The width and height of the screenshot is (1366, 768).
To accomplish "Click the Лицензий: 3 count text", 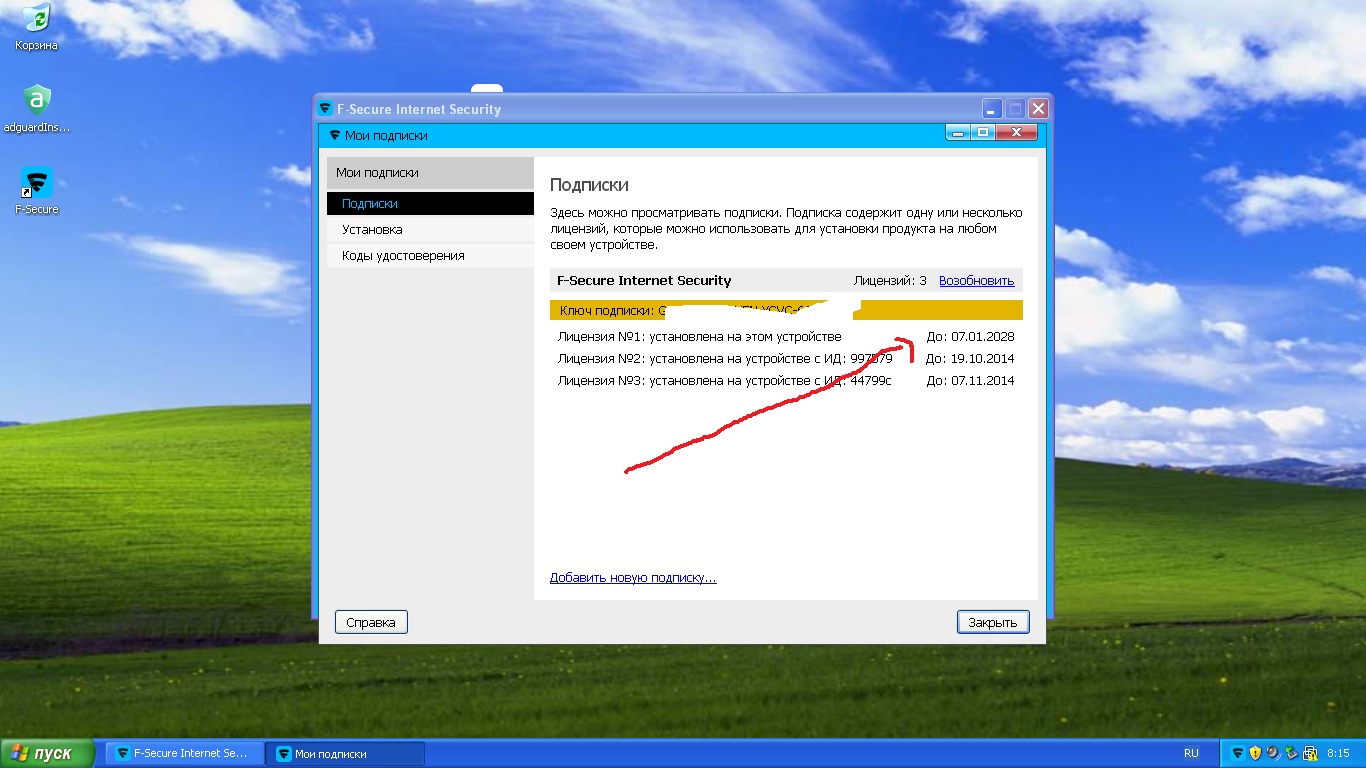I will click(x=890, y=281).
